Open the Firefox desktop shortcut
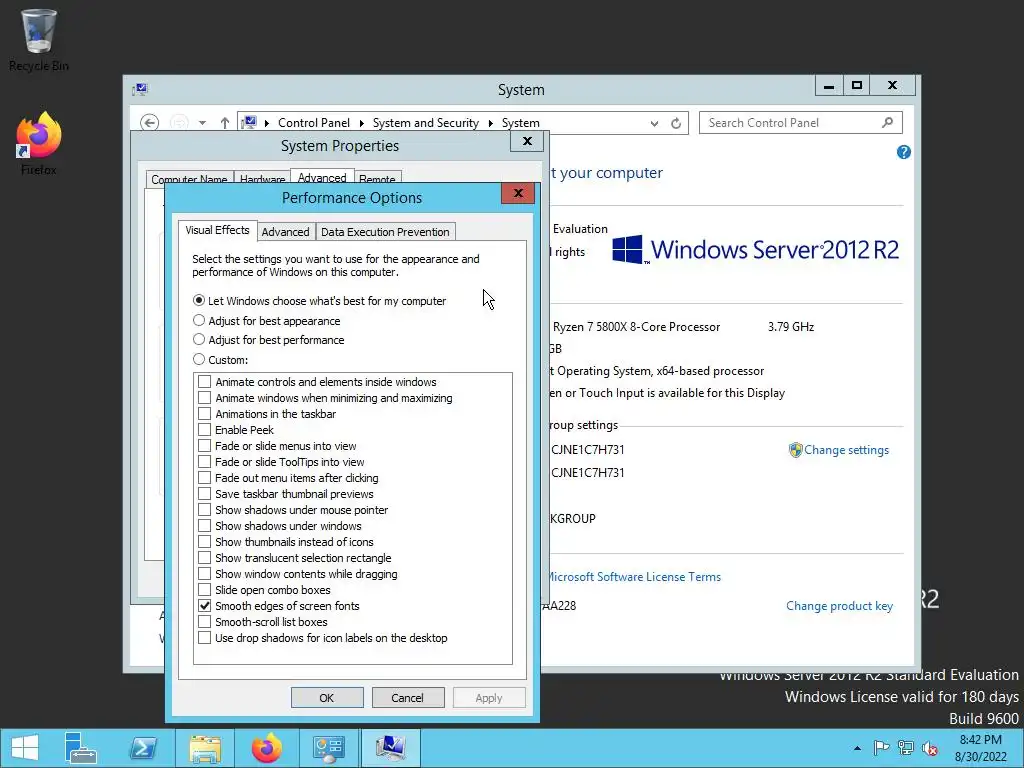The image size is (1024, 768). point(39,143)
